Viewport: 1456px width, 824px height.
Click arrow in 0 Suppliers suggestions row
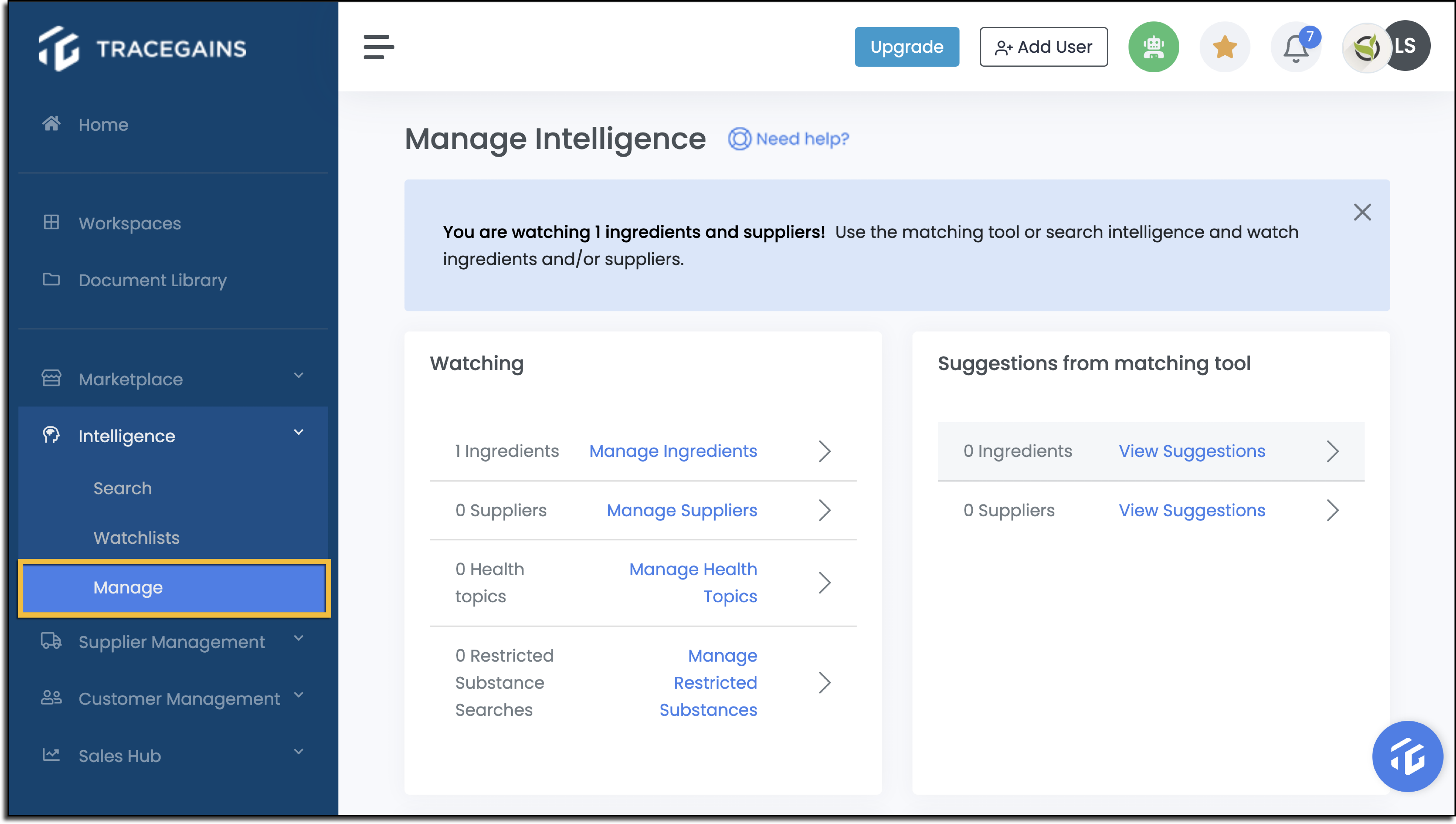point(1333,510)
